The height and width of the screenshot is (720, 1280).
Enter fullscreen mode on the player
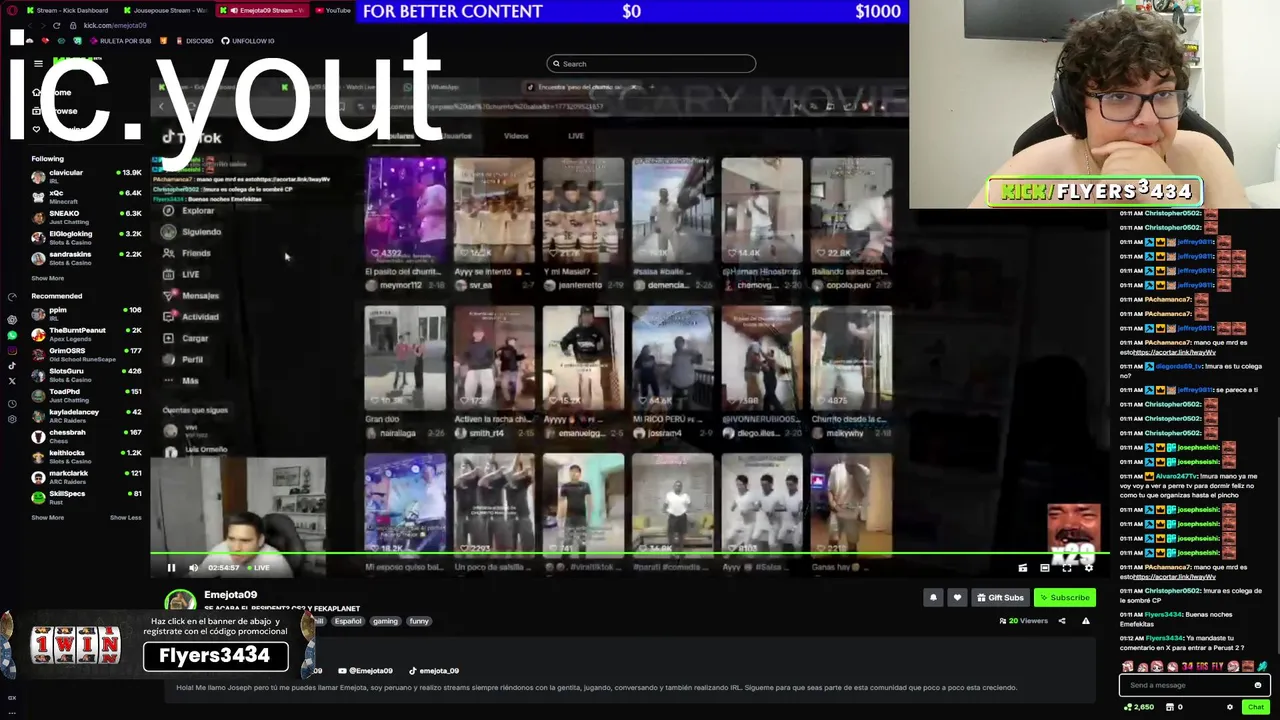point(1067,568)
